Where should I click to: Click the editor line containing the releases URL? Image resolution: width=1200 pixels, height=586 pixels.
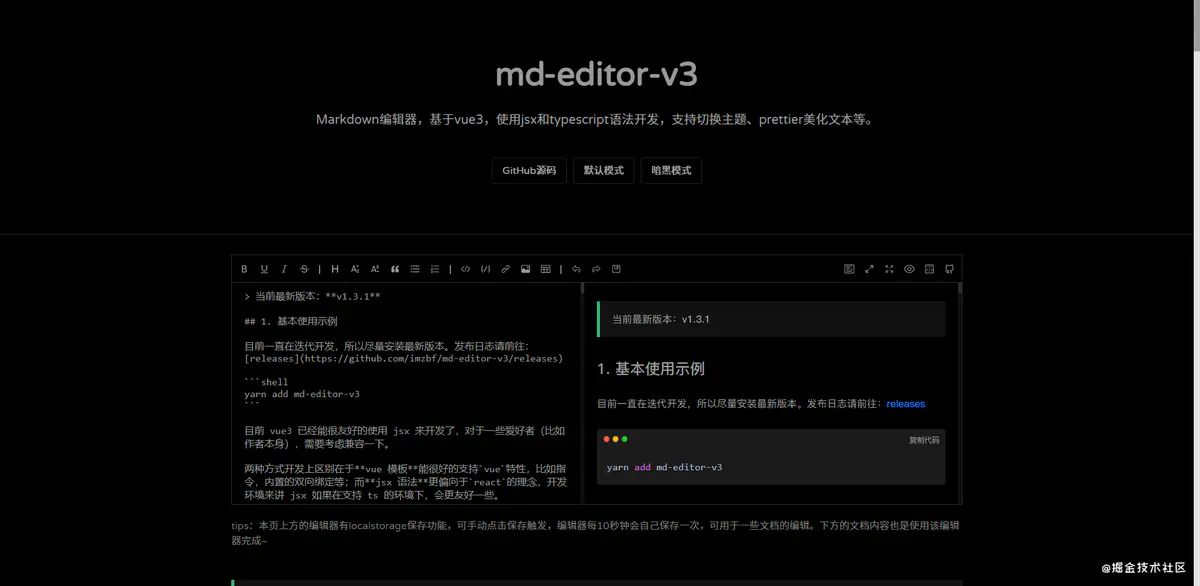(x=404, y=358)
